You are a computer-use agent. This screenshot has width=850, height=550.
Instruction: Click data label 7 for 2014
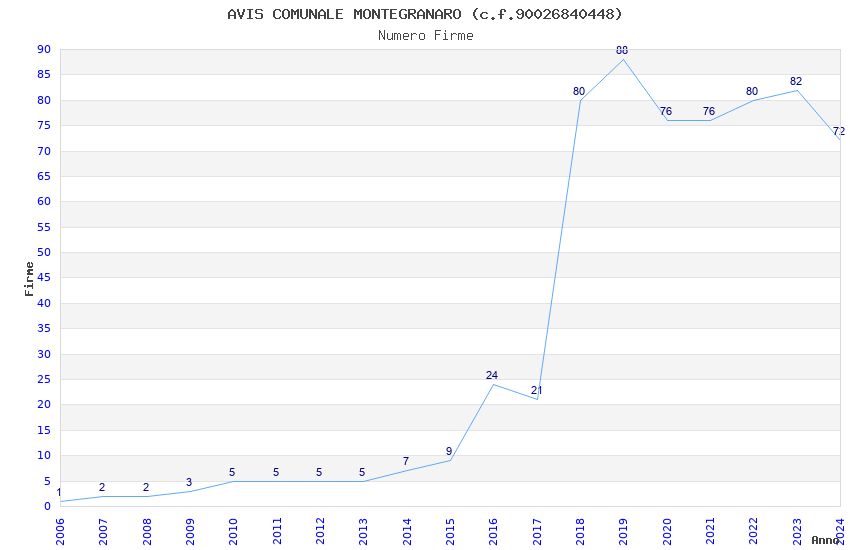pyautogui.click(x=405, y=461)
